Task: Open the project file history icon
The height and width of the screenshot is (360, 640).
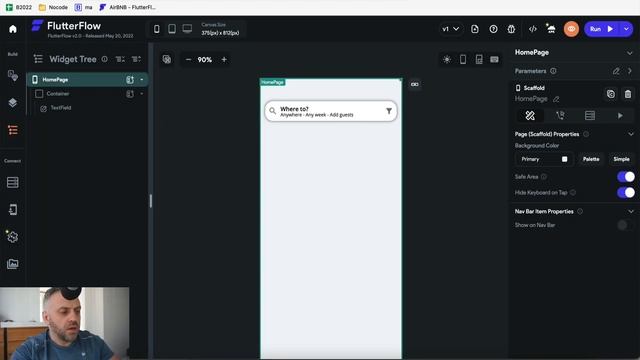Action: pyautogui.click(x=475, y=29)
